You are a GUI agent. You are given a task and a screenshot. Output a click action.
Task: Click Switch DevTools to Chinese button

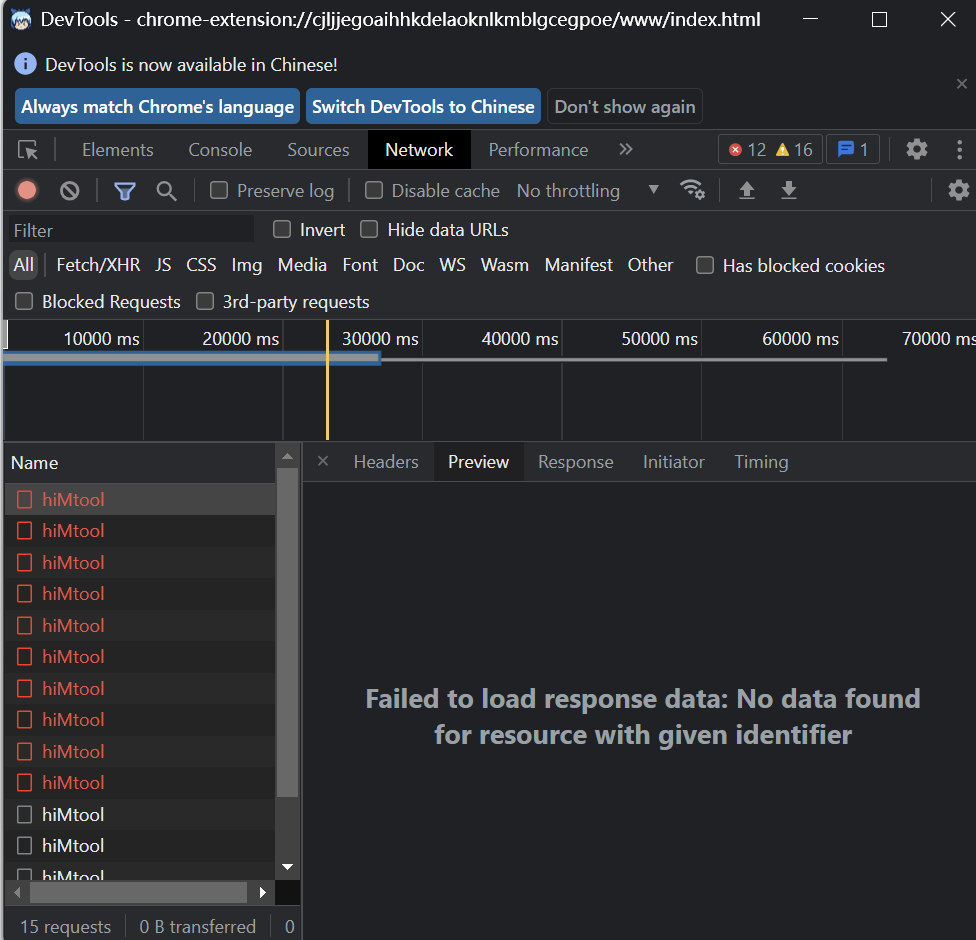423,107
